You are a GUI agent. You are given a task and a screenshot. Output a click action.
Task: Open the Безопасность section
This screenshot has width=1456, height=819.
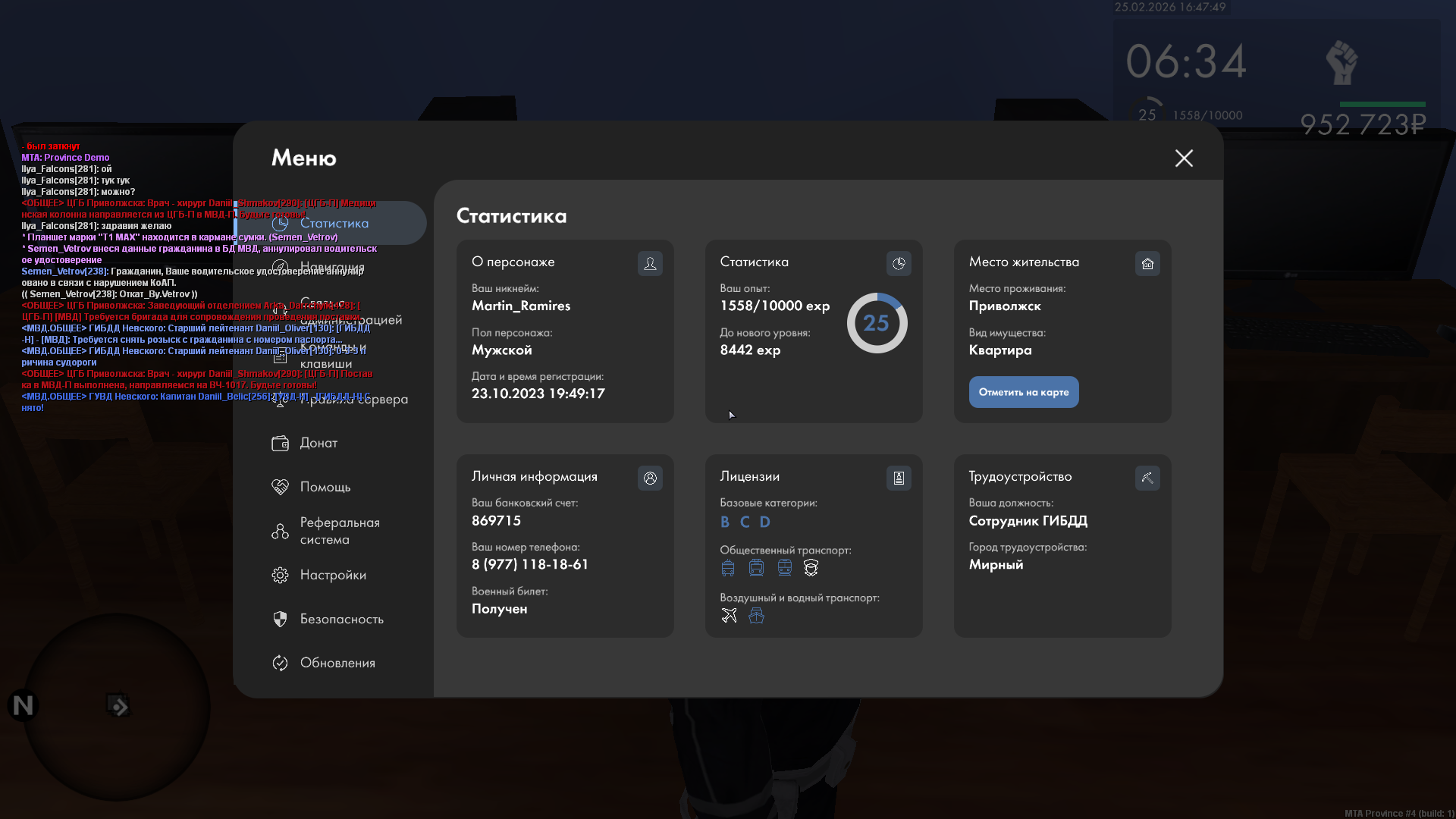point(341,619)
